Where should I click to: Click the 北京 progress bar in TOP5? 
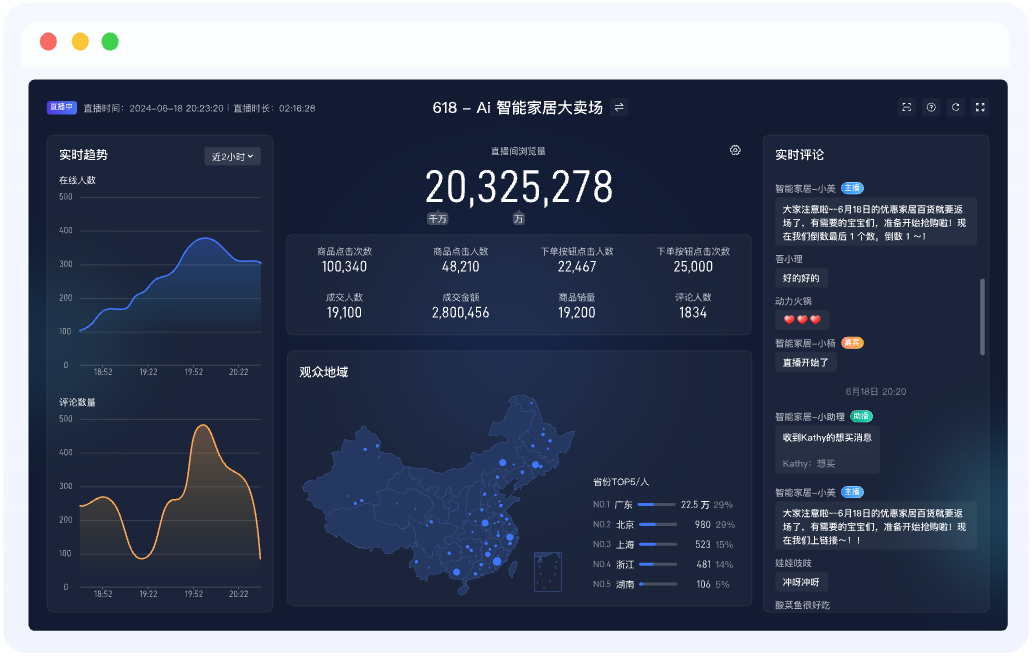656,525
